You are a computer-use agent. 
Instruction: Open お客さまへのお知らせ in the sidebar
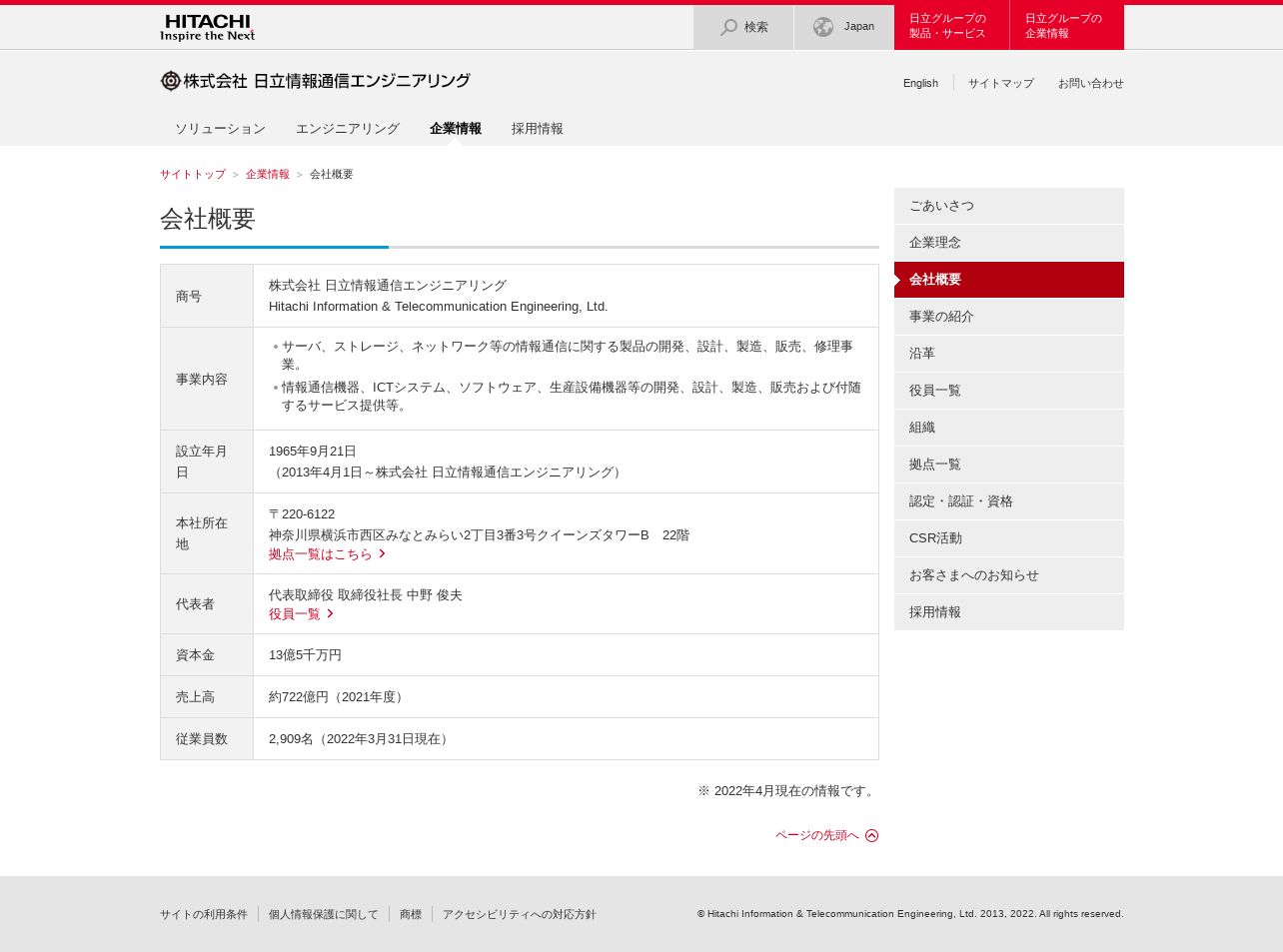(1009, 575)
